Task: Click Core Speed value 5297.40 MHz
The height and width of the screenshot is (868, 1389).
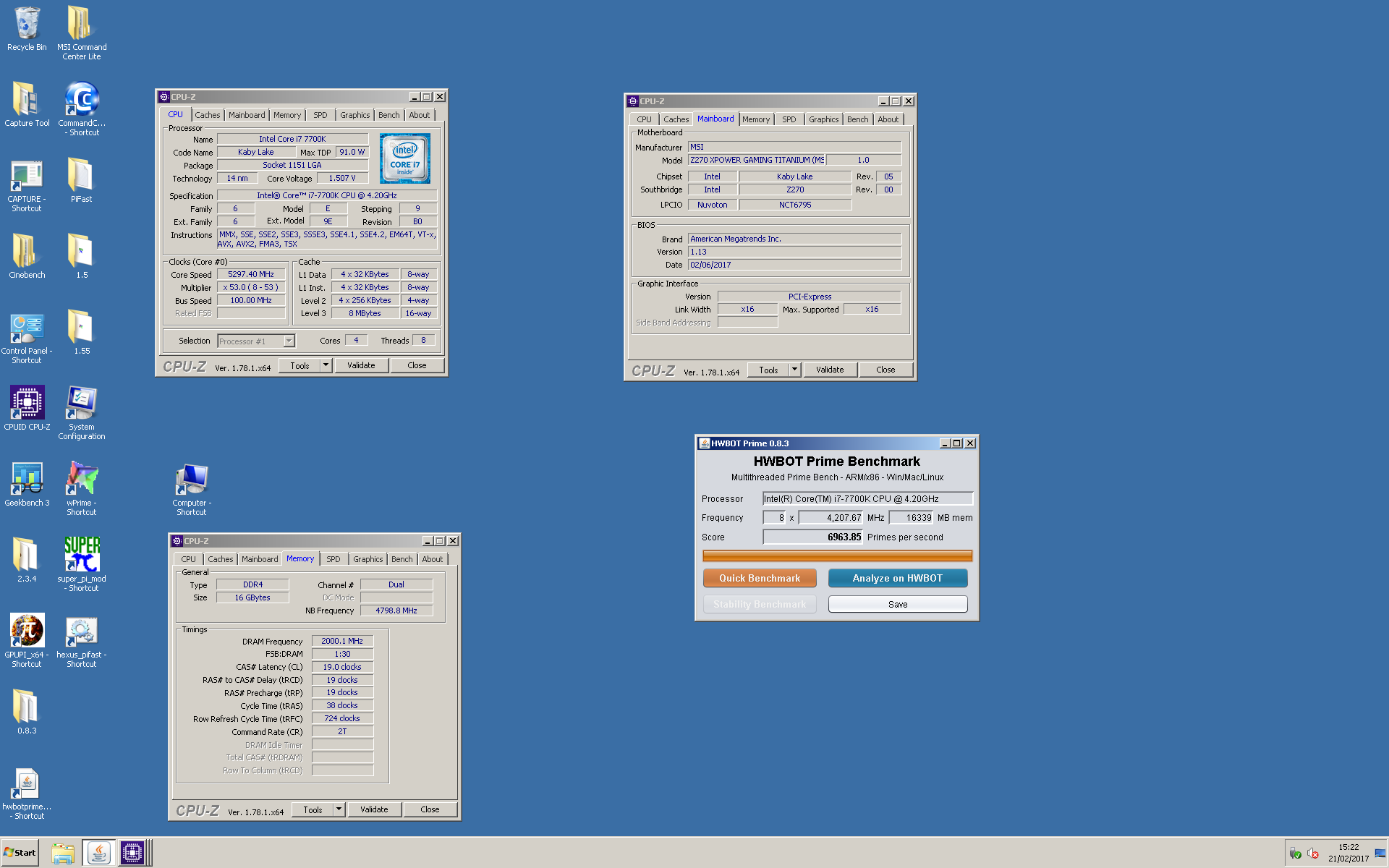Action: point(251,274)
